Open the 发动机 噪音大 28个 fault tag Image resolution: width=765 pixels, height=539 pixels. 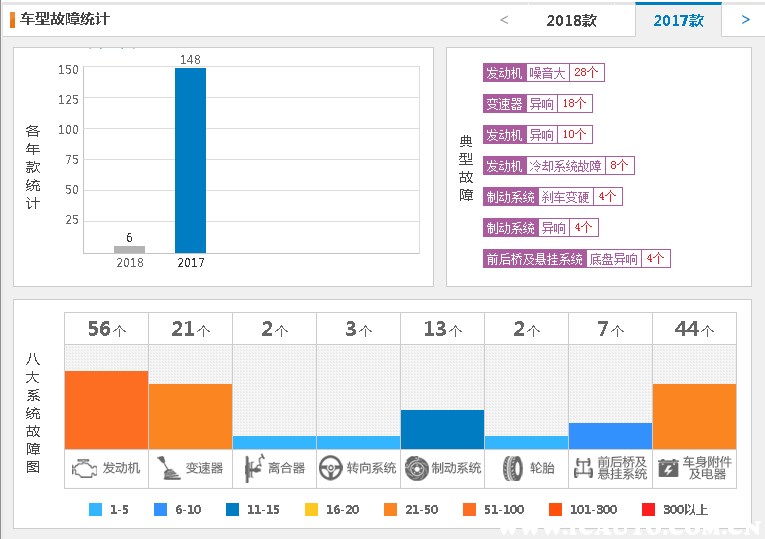coord(544,73)
